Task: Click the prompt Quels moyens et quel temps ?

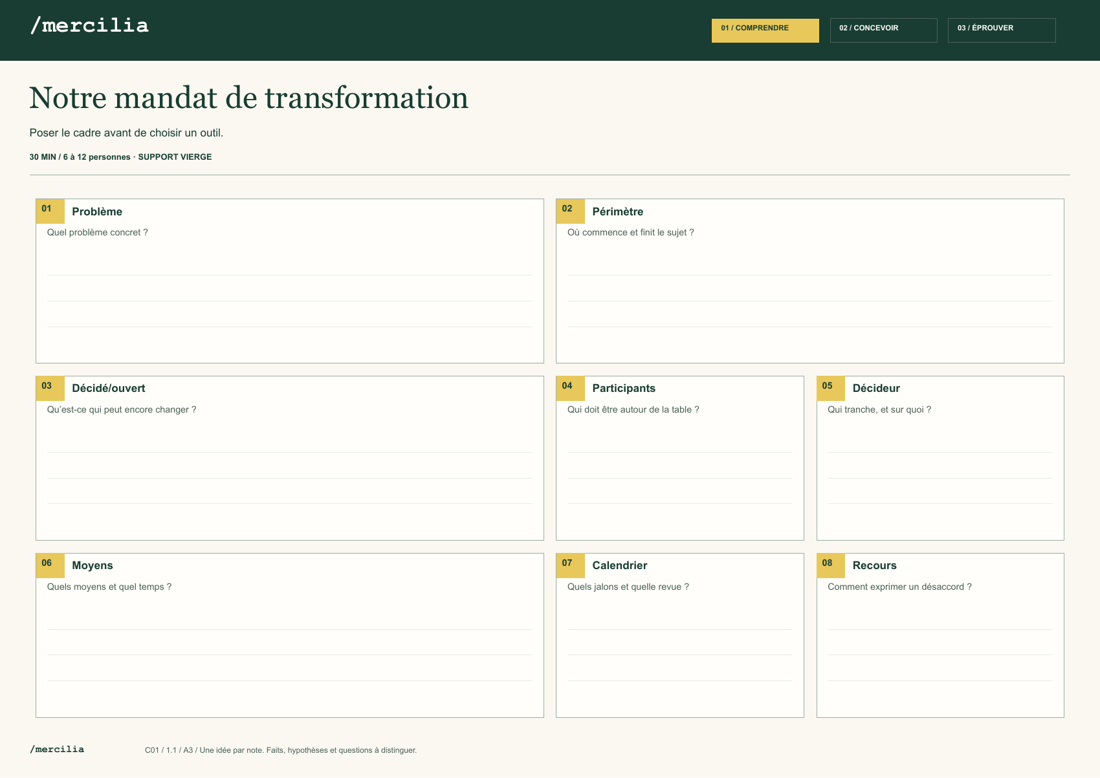Action: coord(109,587)
